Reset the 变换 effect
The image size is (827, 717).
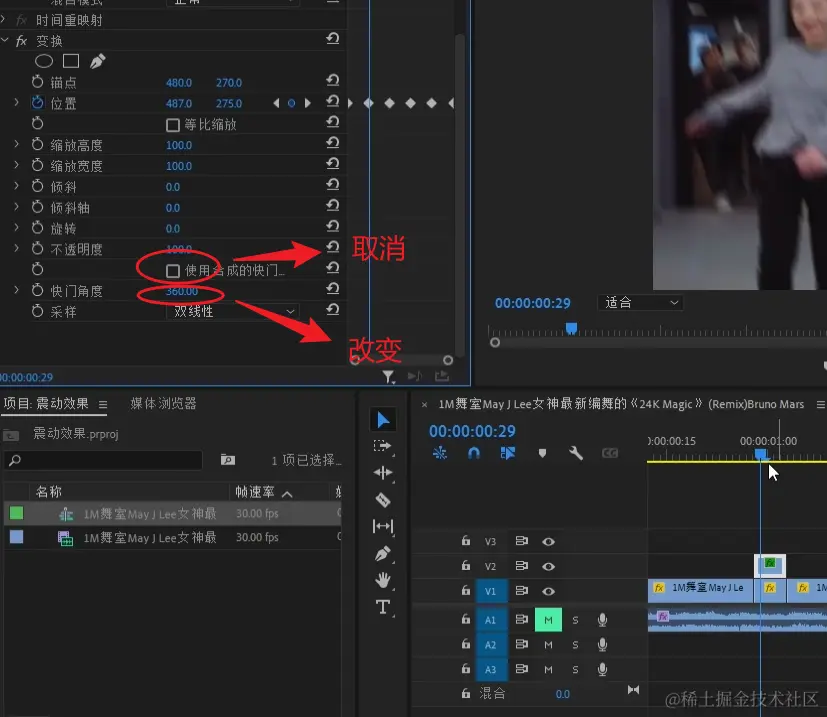[x=332, y=39]
